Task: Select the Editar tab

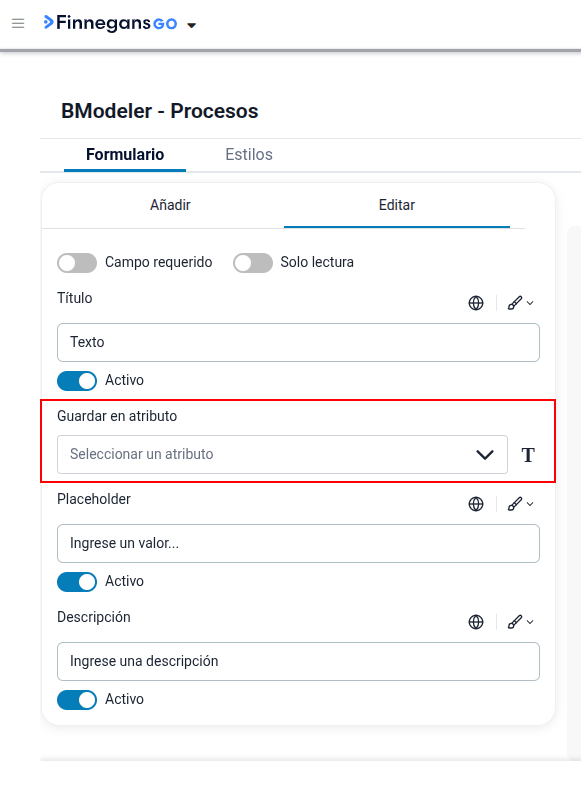Action: tap(397, 205)
